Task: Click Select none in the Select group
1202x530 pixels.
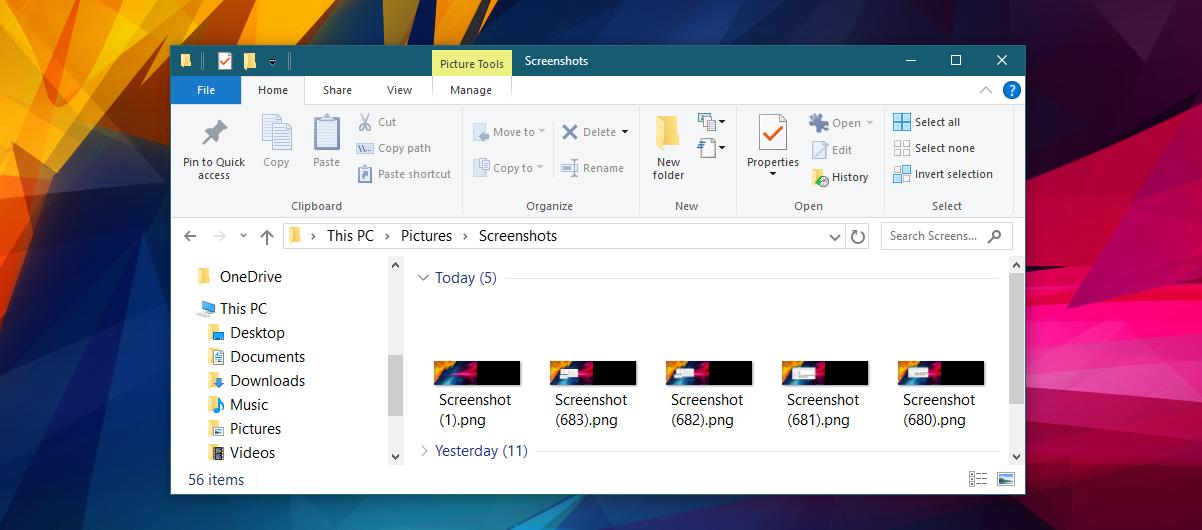Action: pyautogui.click(x=934, y=148)
